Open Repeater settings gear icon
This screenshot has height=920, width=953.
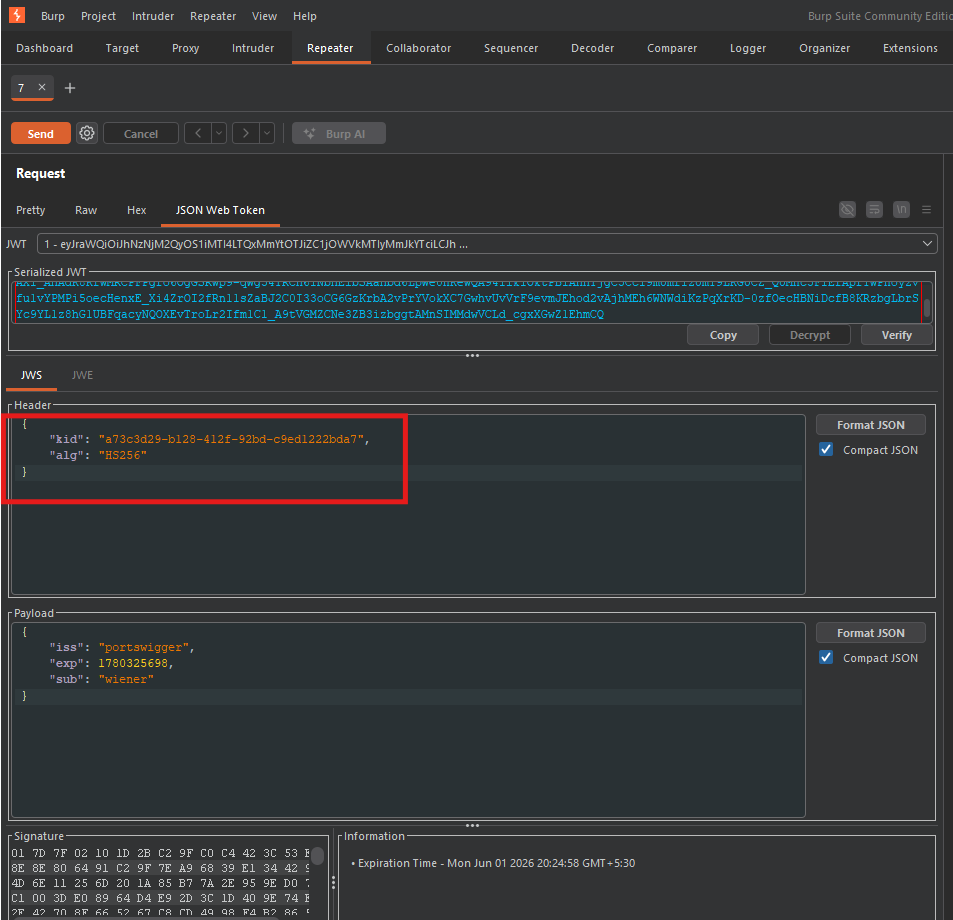(x=87, y=133)
